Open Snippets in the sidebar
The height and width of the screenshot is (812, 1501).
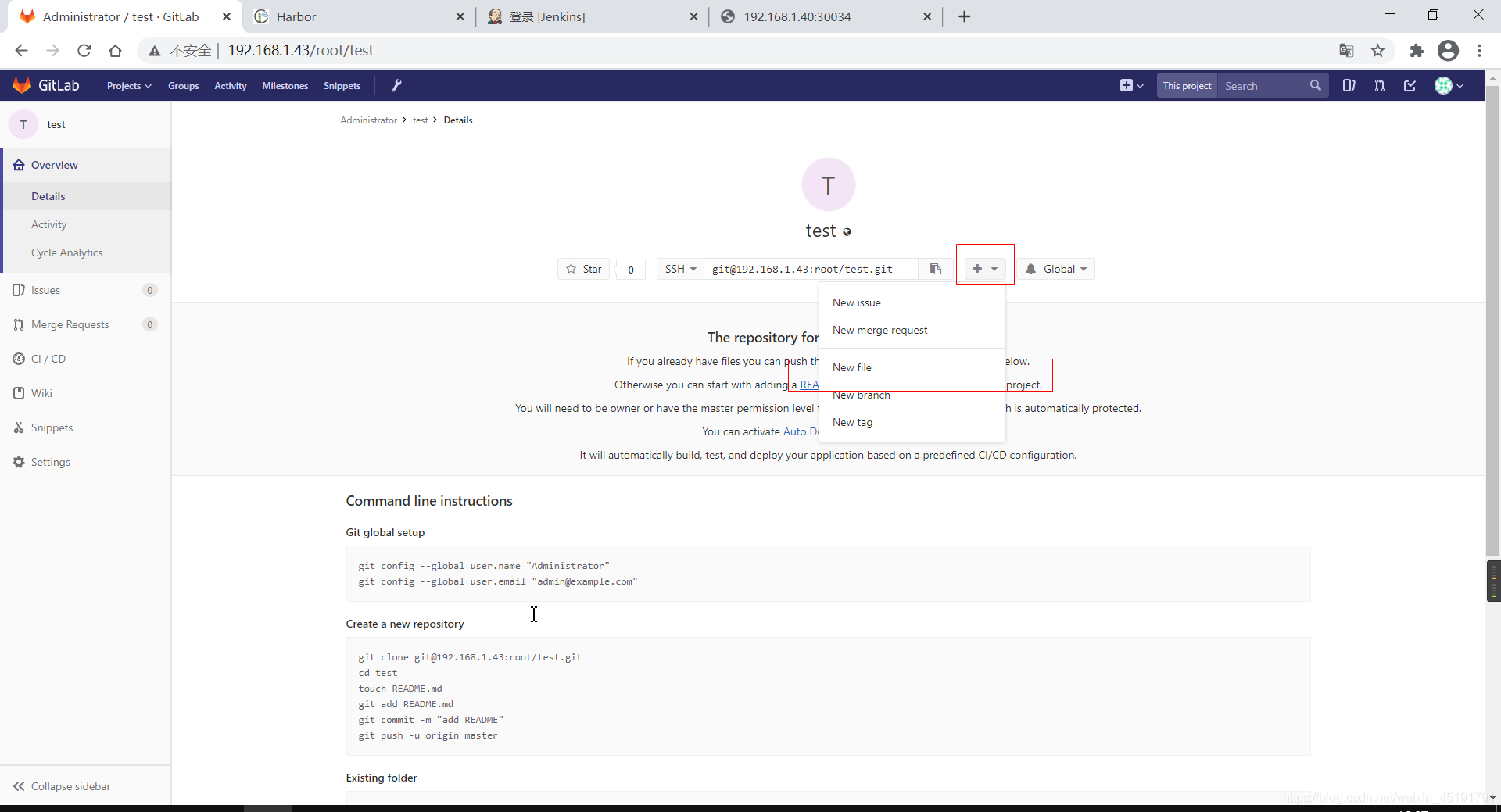[86, 427]
